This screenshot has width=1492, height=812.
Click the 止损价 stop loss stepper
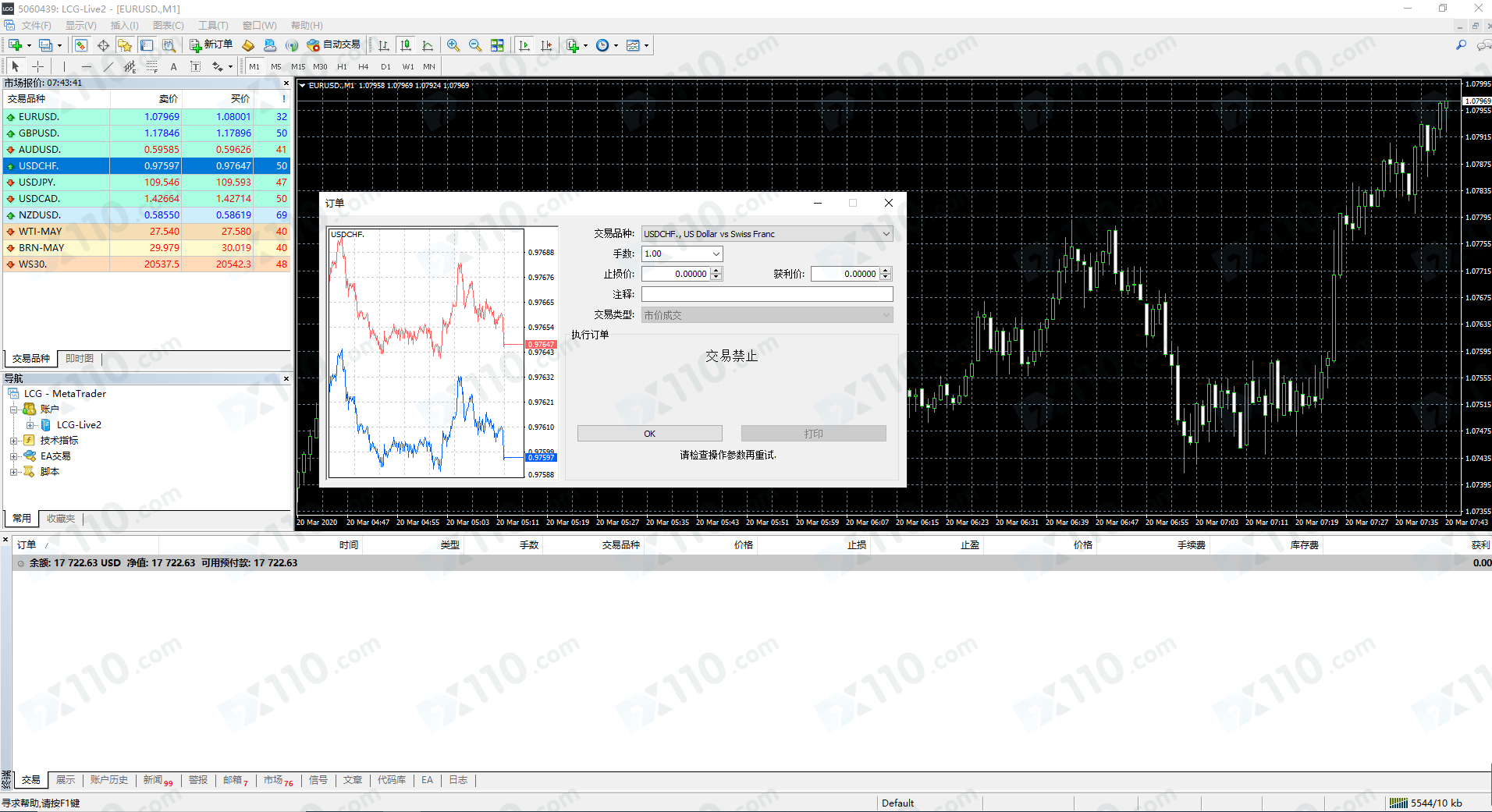tap(716, 274)
